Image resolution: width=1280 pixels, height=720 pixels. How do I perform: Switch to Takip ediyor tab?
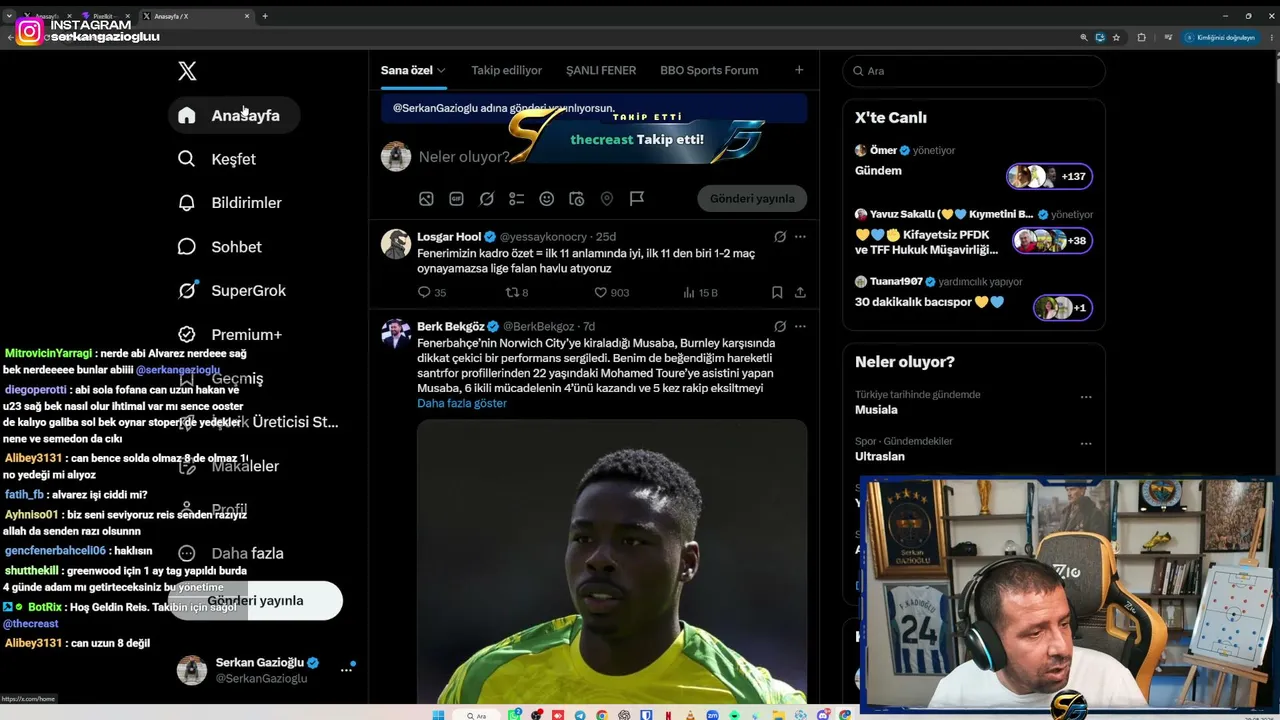(x=507, y=71)
